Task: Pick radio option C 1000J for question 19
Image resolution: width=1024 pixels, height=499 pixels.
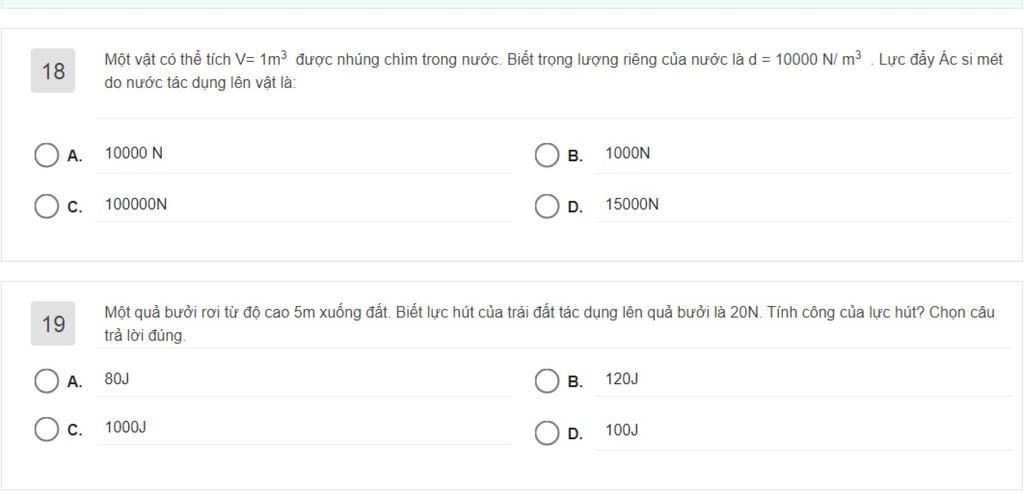Action: pyautogui.click(x=46, y=430)
